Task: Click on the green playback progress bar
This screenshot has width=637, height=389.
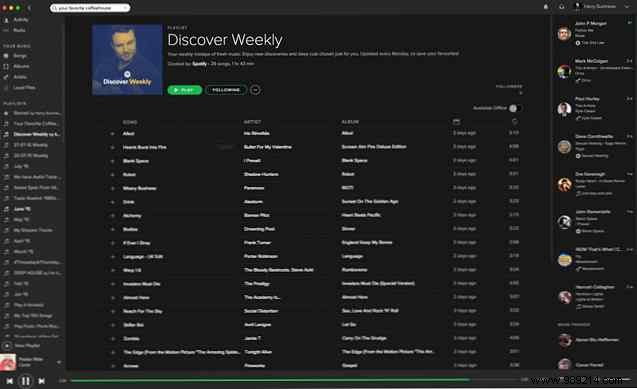Action: tap(270, 380)
